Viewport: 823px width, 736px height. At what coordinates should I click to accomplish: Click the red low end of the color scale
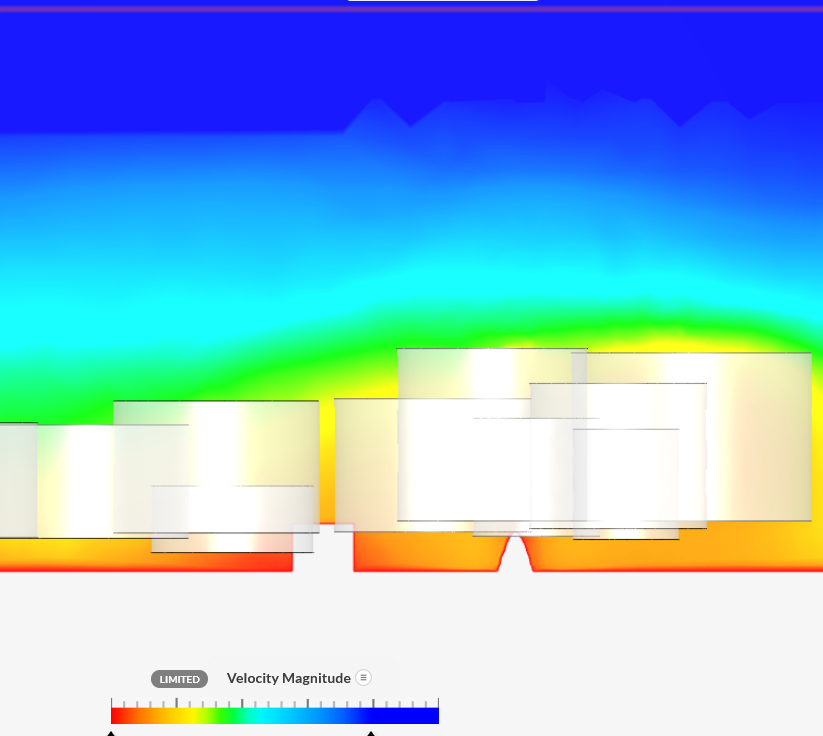coord(120,714)
